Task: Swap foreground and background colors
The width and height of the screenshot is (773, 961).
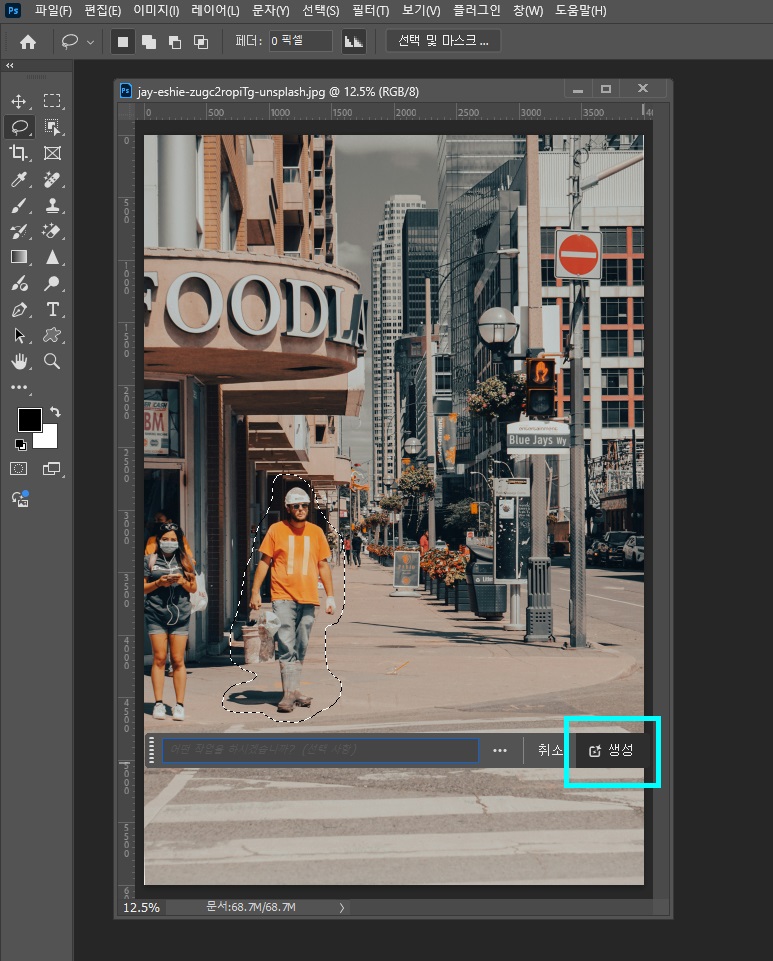Action: [55, 412]
